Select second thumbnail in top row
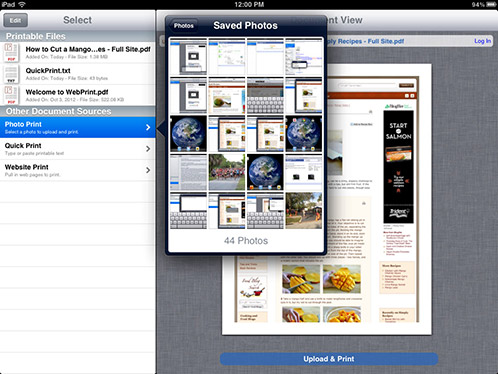Image resolution: width=498 pixels, height=374 pixels. 227,56
